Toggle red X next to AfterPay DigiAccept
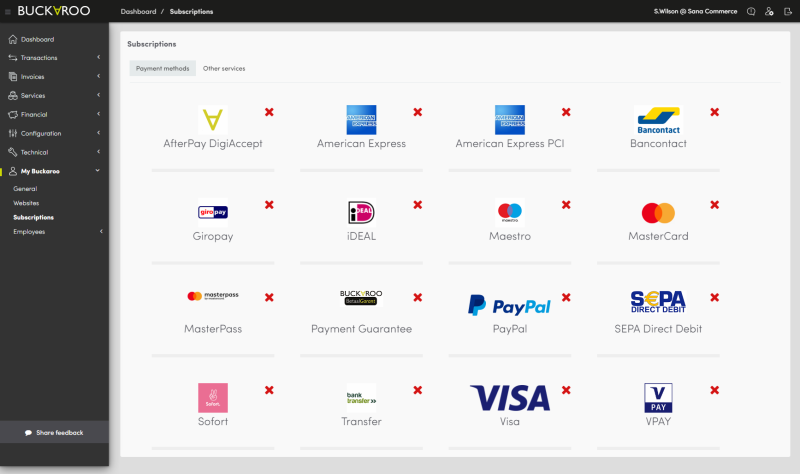The width and height of the screenshot is (800, 474). 269,112
